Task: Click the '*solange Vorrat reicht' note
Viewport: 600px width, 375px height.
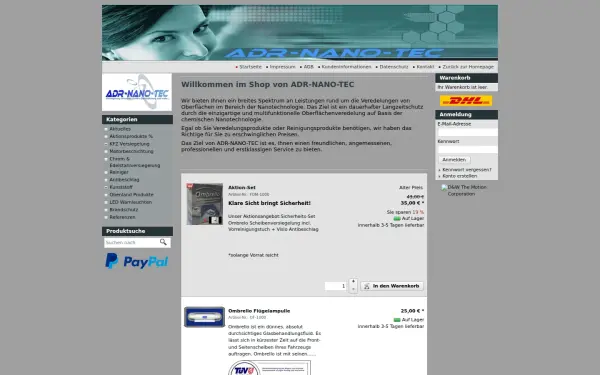Action: [x=253, y=255]
